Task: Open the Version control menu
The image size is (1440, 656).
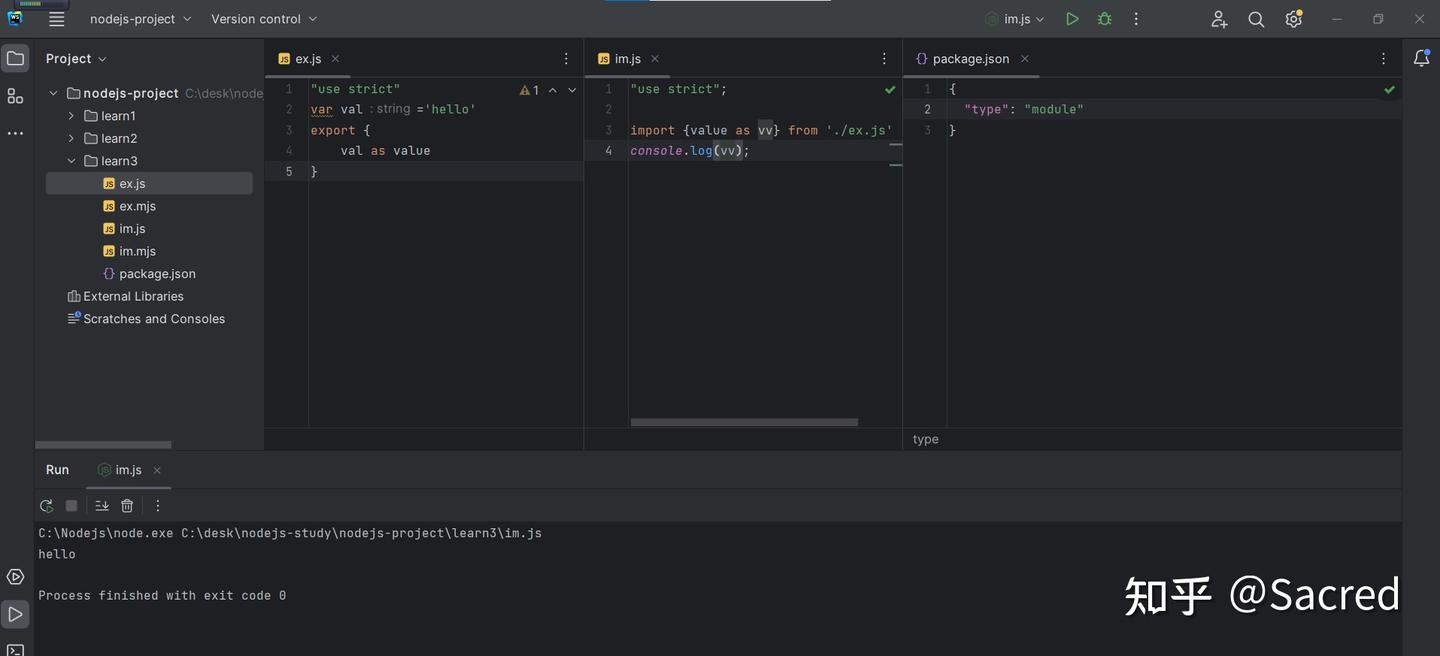Action: click(x=264, y=19)
